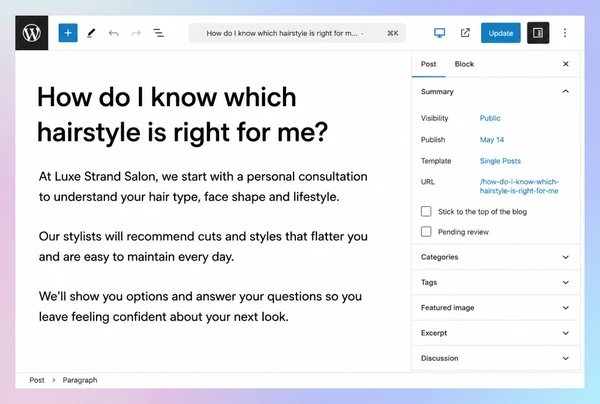Open command palette from post title bar
The width and height of the screenshot is (600, 404).
[297, 33]
